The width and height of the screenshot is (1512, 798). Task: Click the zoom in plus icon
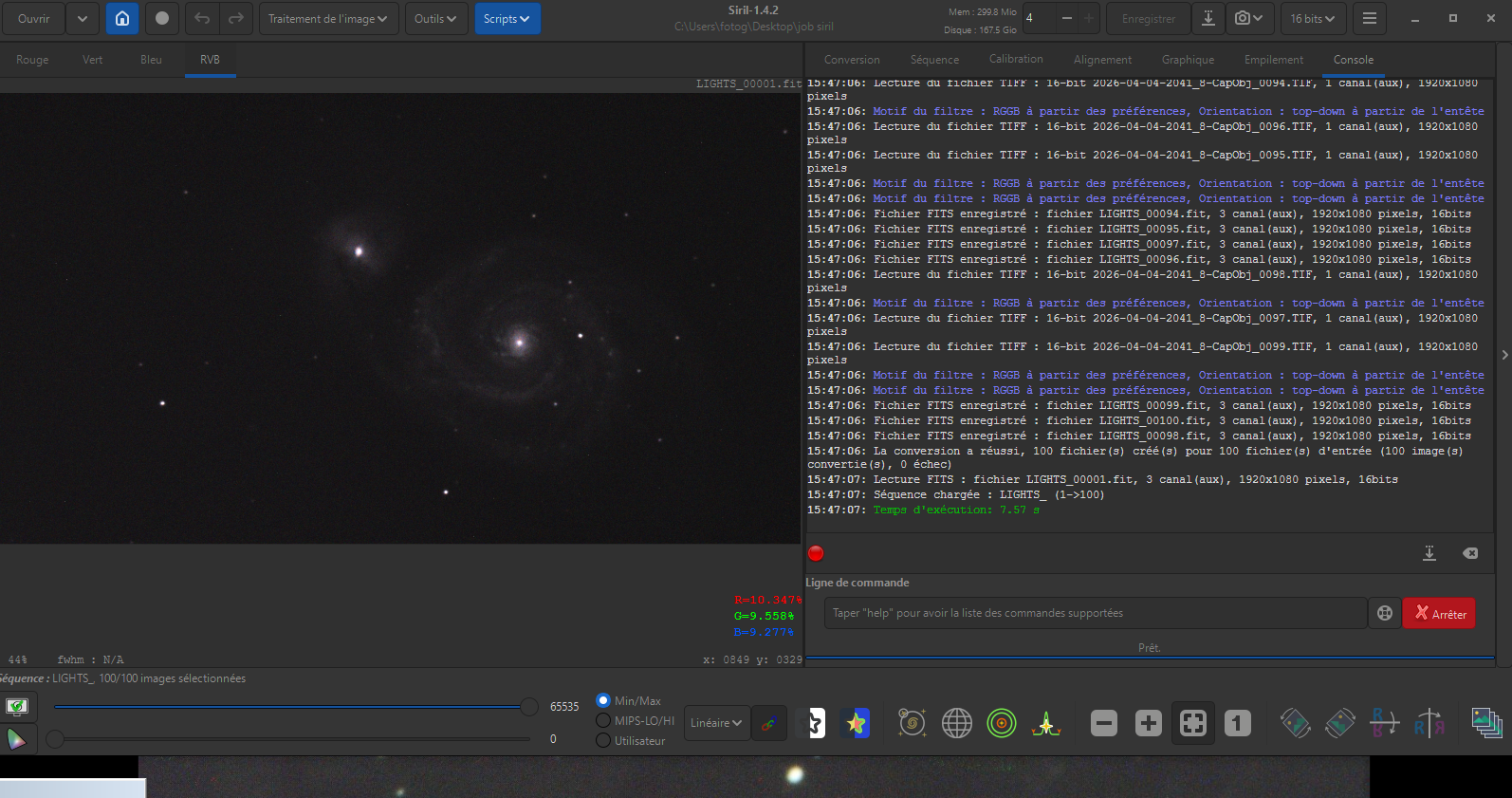click(x=1148, y=724)
